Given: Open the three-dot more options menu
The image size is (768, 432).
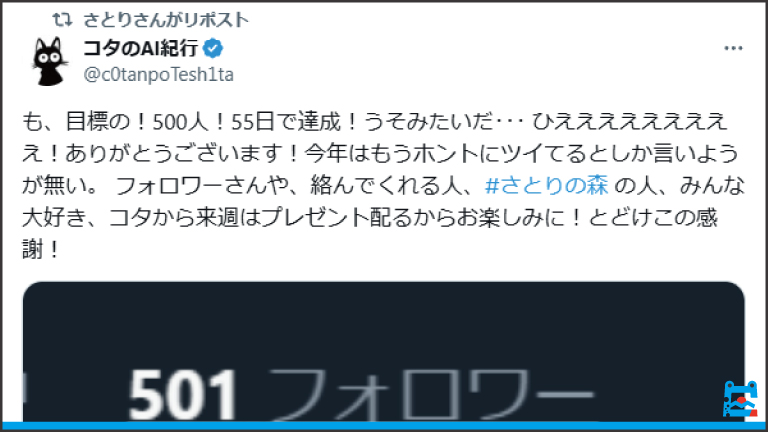Looking at the screenshot, I should click(733, 48).
